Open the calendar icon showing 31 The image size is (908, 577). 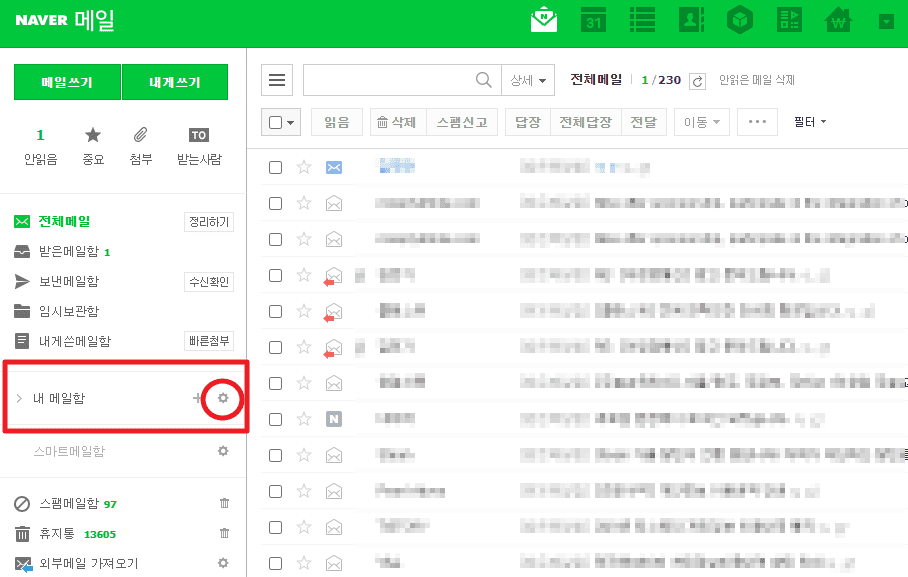click(x=593, y=20)
